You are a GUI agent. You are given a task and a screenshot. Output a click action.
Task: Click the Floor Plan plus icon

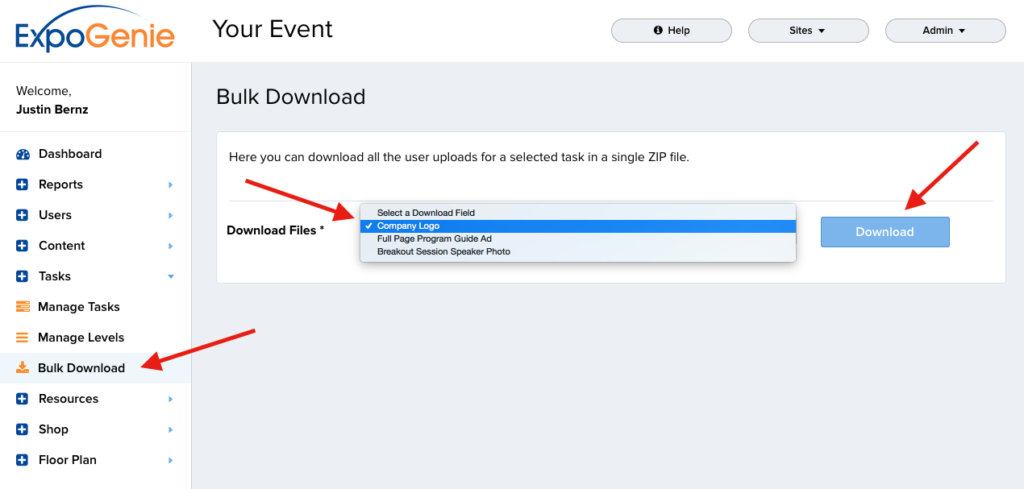tap(23, 460)
